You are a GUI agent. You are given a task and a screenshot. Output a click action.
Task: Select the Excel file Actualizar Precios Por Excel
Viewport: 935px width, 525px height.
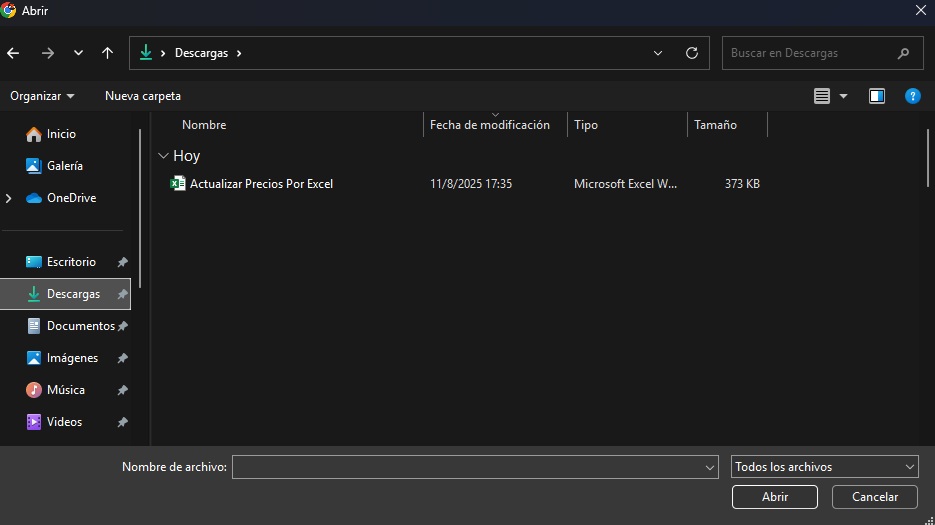(x=261, y=184)
